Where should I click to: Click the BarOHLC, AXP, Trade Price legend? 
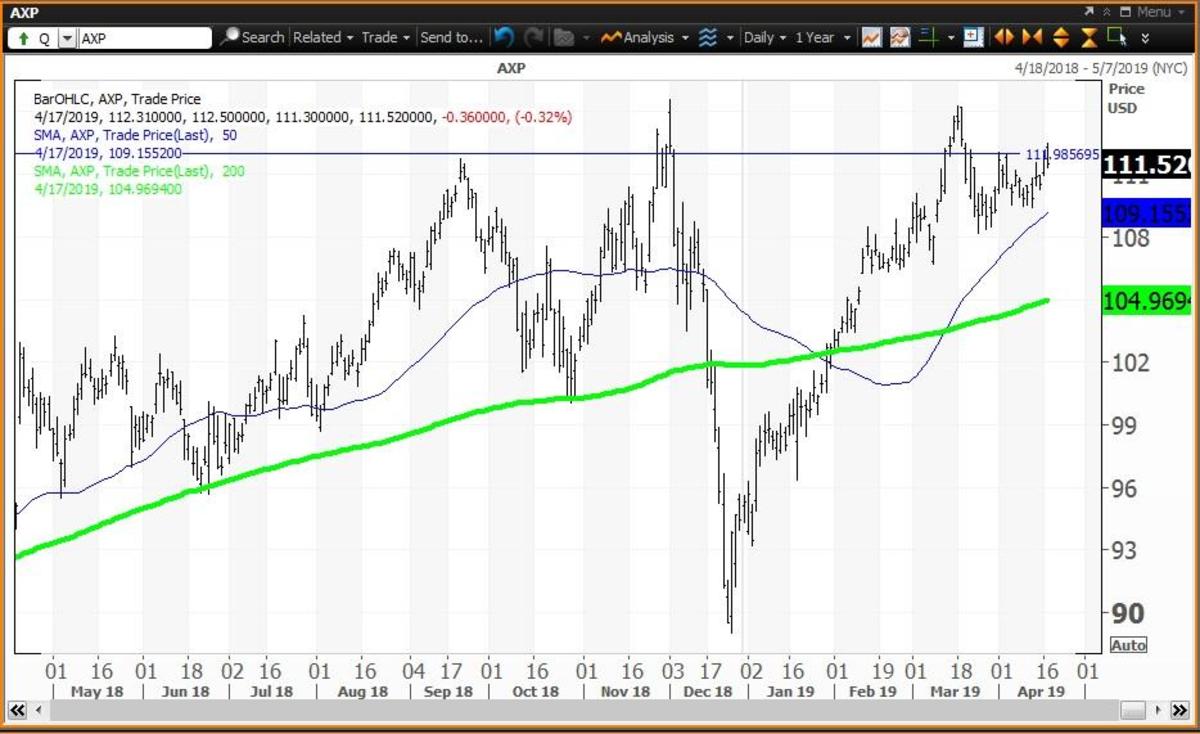117,99
